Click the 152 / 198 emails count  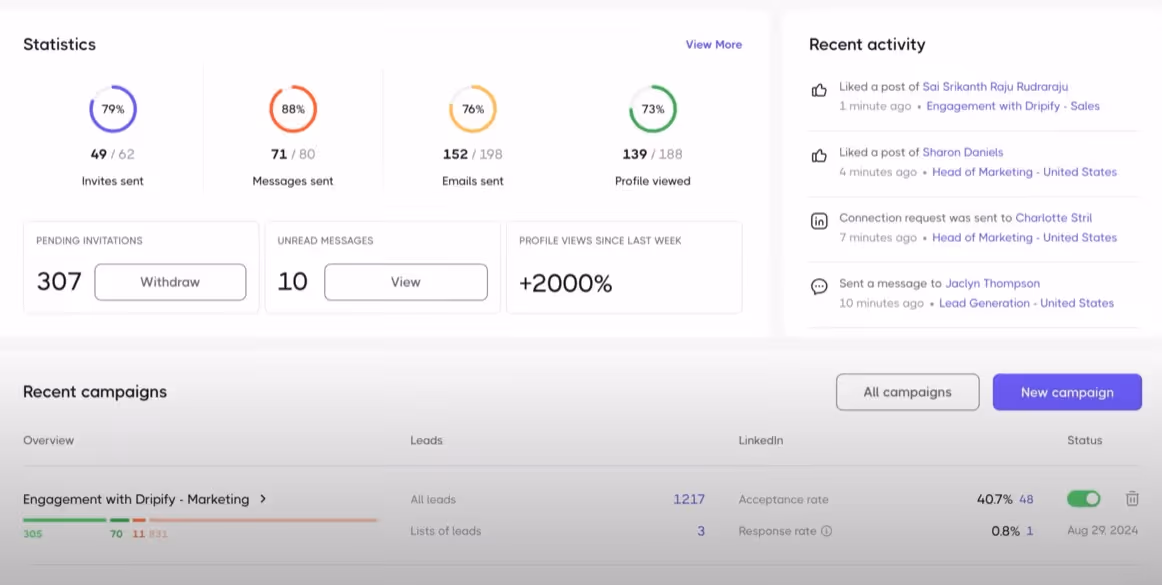(x=473, y=154)
